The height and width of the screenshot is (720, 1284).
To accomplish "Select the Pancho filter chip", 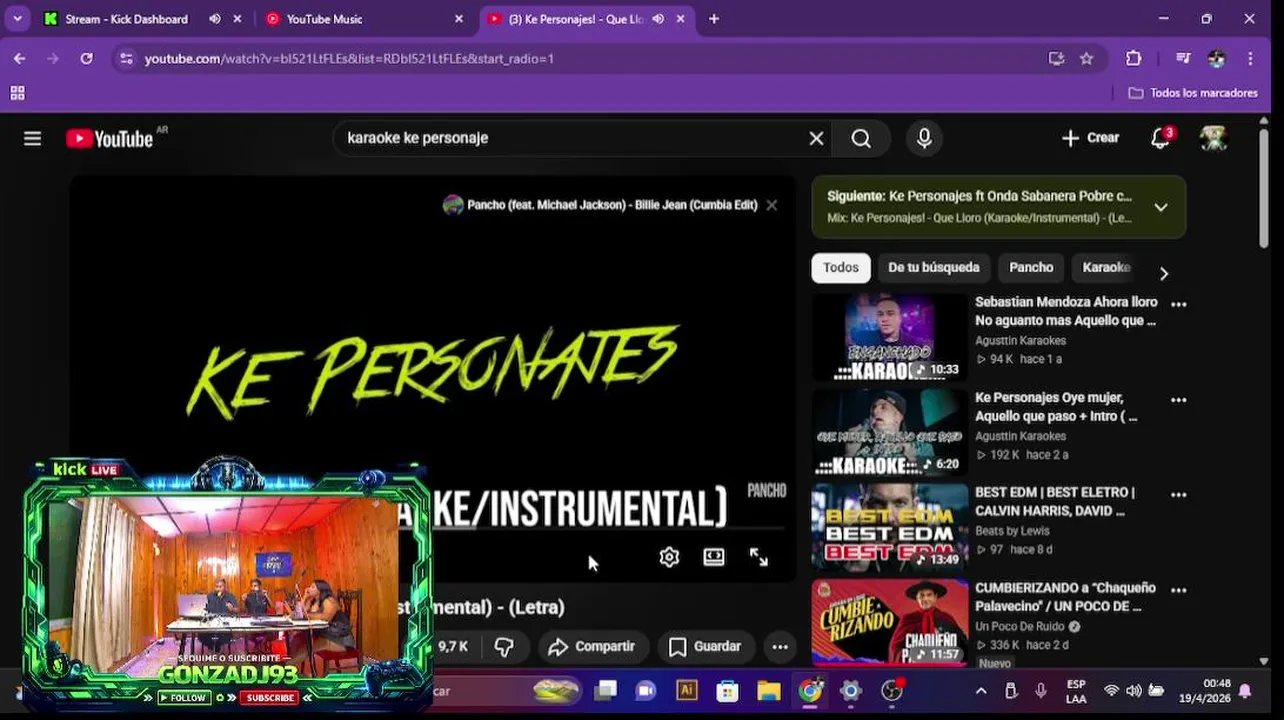I will 1031,268.
